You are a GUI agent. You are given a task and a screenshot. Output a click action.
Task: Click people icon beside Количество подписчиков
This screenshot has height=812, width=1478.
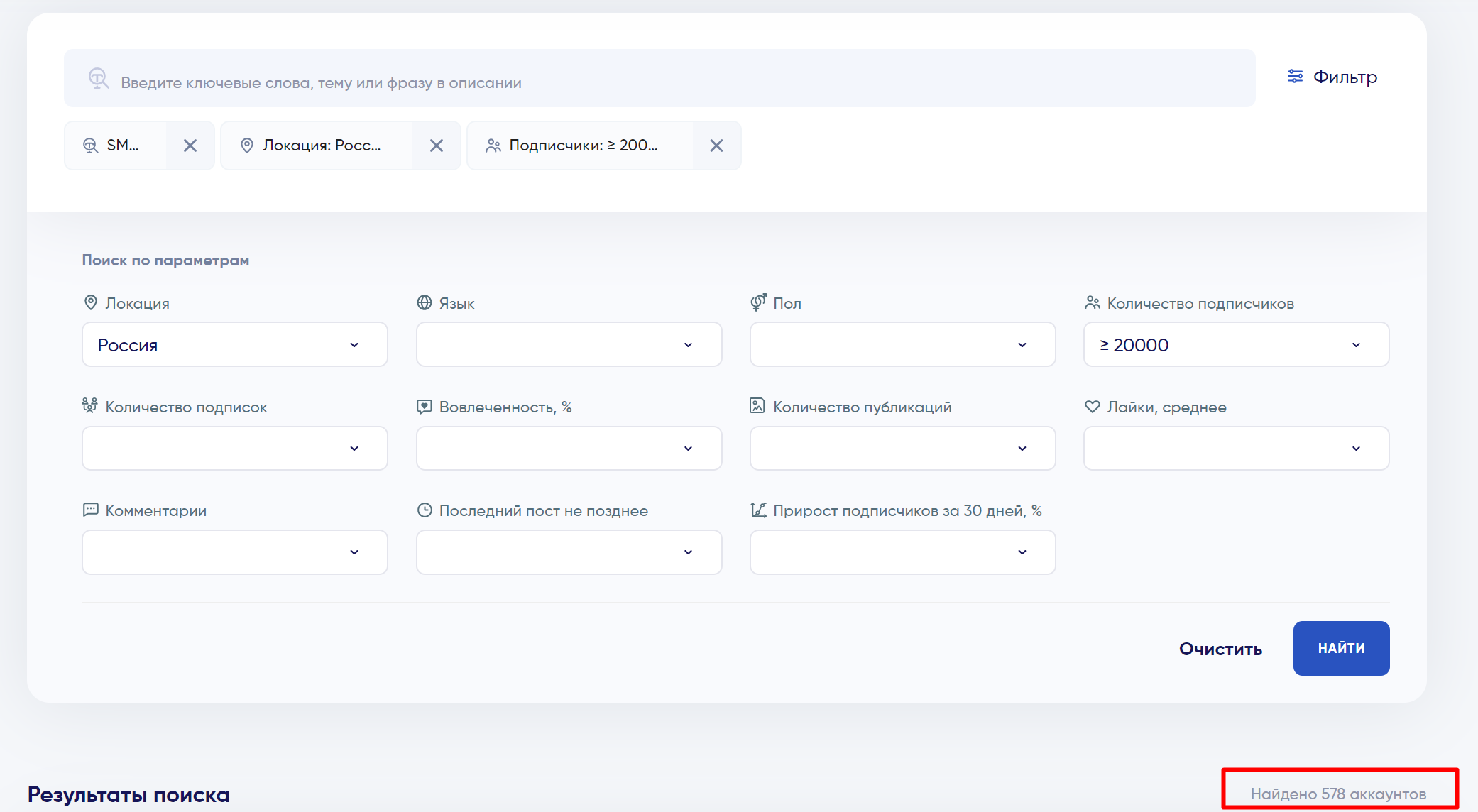pos(1093,302)
